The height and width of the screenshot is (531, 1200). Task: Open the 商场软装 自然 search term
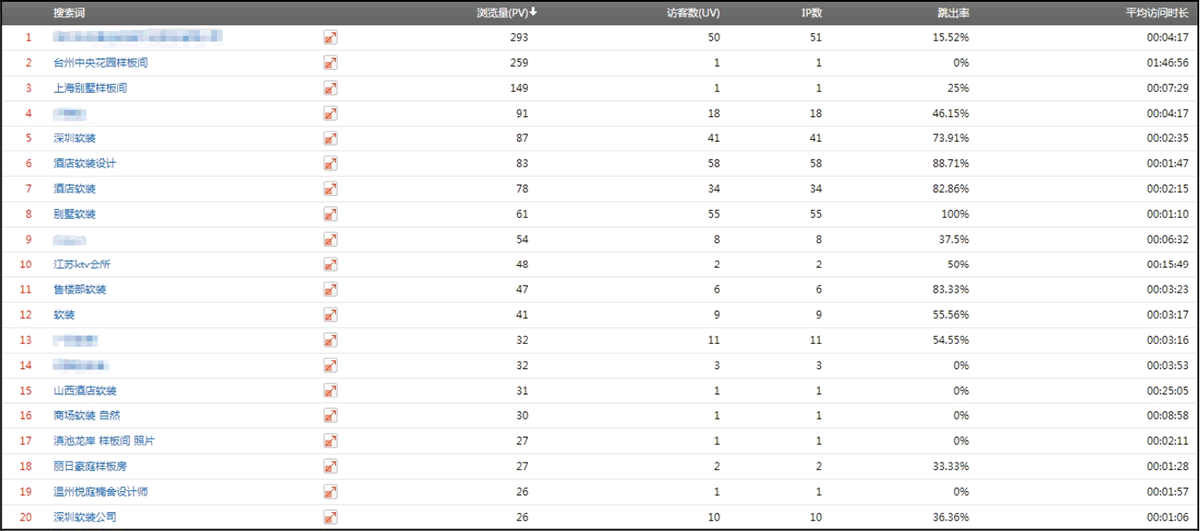tap(86, 416)
